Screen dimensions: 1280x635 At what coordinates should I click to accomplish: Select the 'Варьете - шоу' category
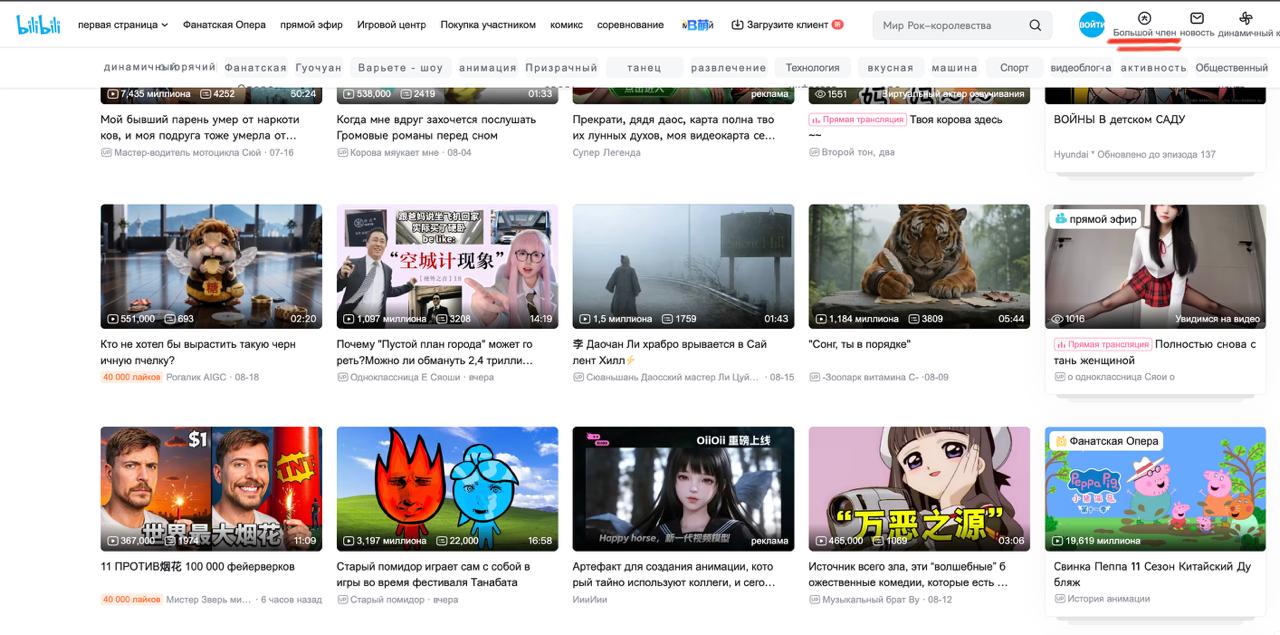click(x=400, y=68)
